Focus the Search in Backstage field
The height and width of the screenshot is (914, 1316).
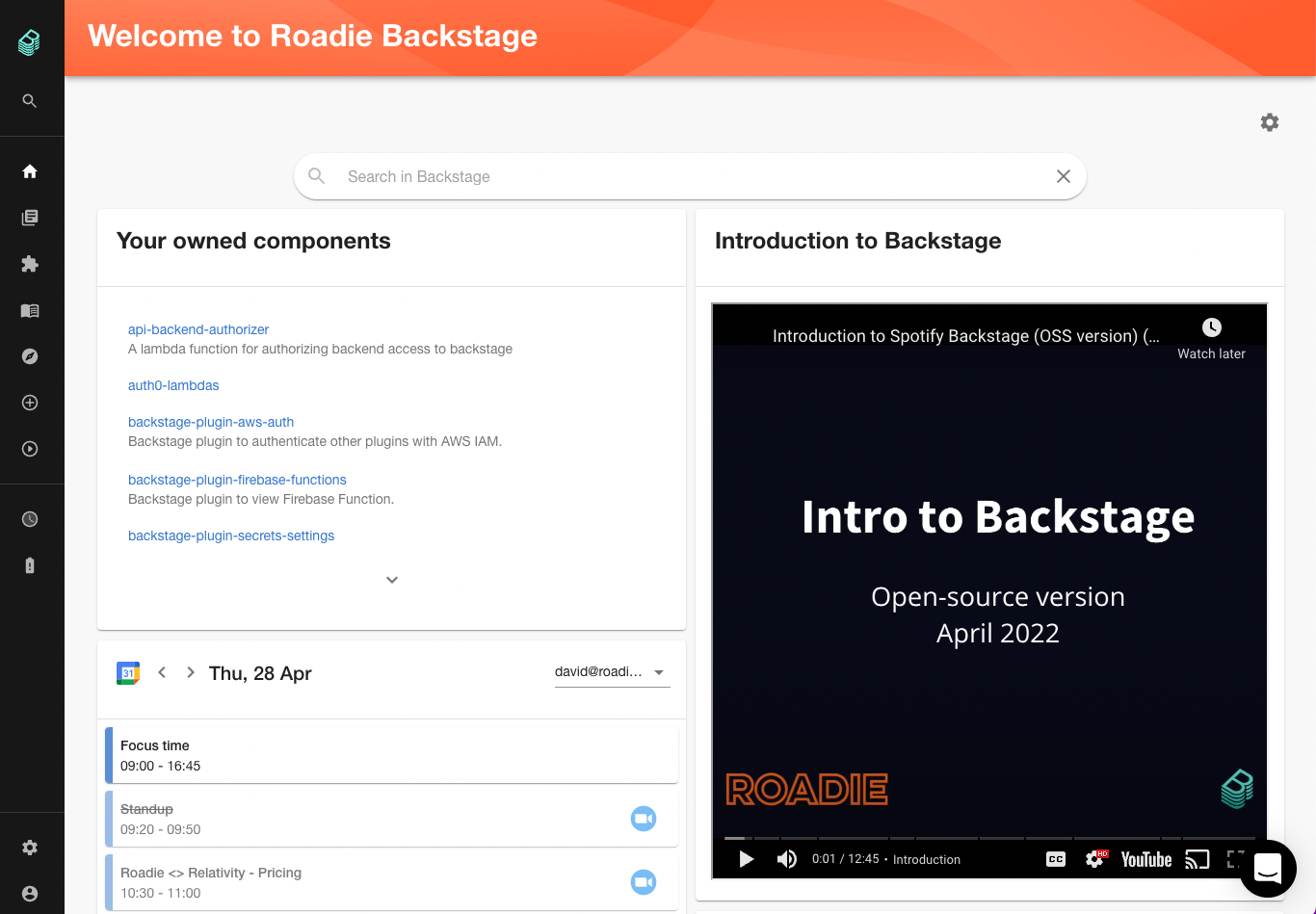click(x=690, y=176)
